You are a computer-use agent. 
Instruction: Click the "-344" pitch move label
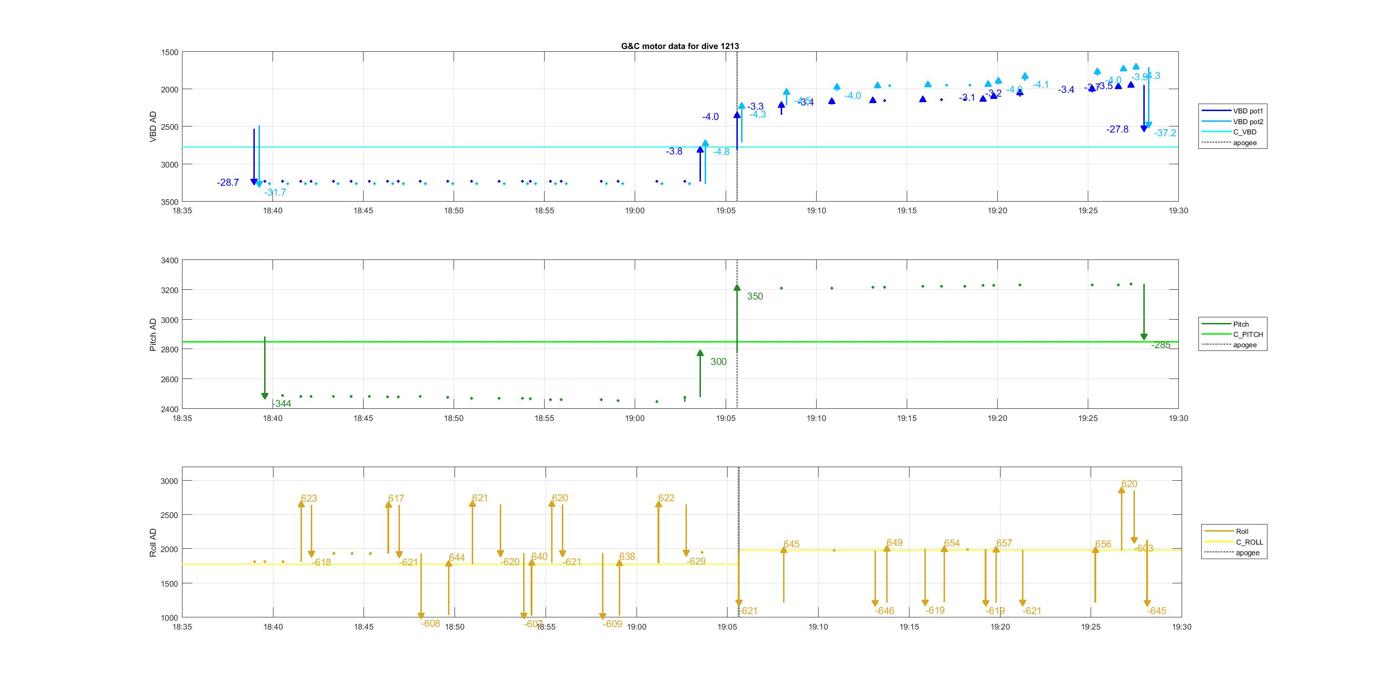point(281,404)
